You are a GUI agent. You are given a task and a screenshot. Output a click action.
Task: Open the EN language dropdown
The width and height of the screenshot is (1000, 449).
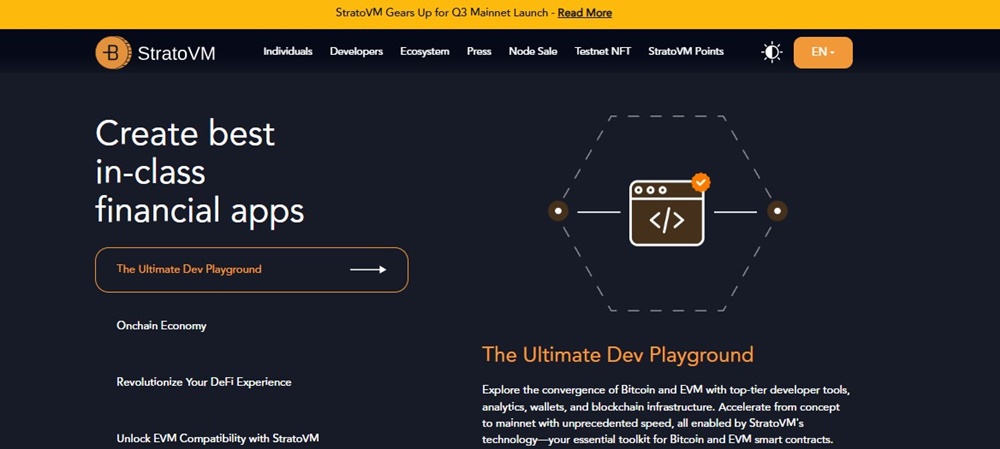(x=822, y=52)
